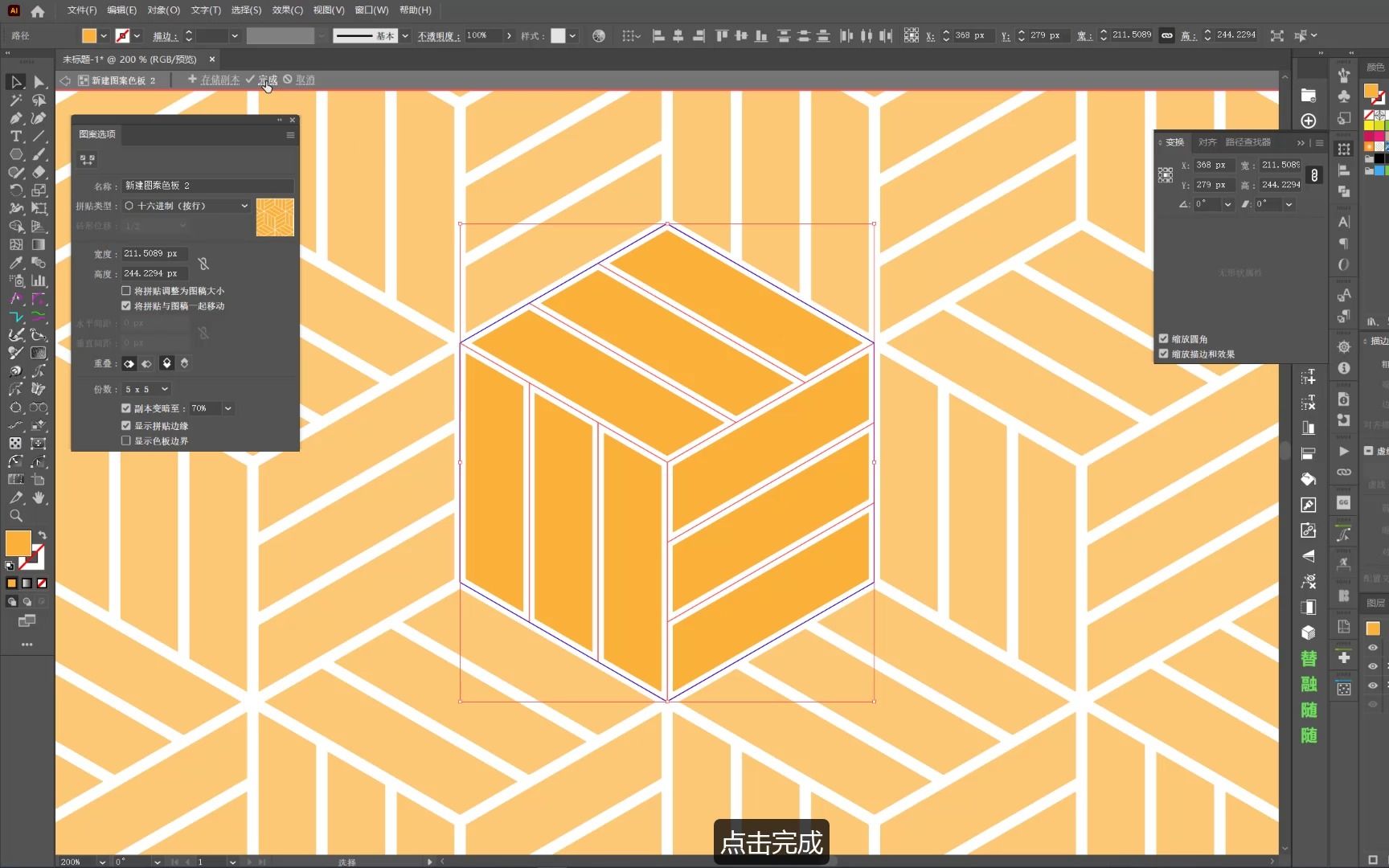1389x868 pixels.
Task: Expand the opacity slider arrow
Action: click(509, 35)
